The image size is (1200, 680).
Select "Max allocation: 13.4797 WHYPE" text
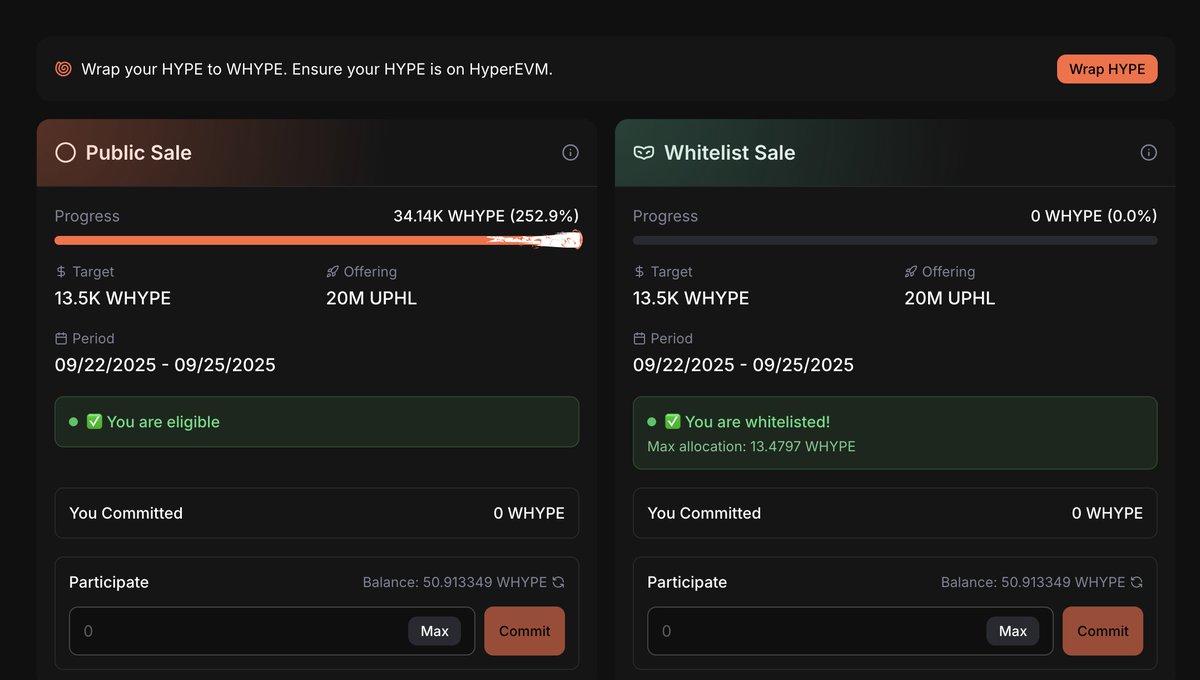tap(751, 446)
